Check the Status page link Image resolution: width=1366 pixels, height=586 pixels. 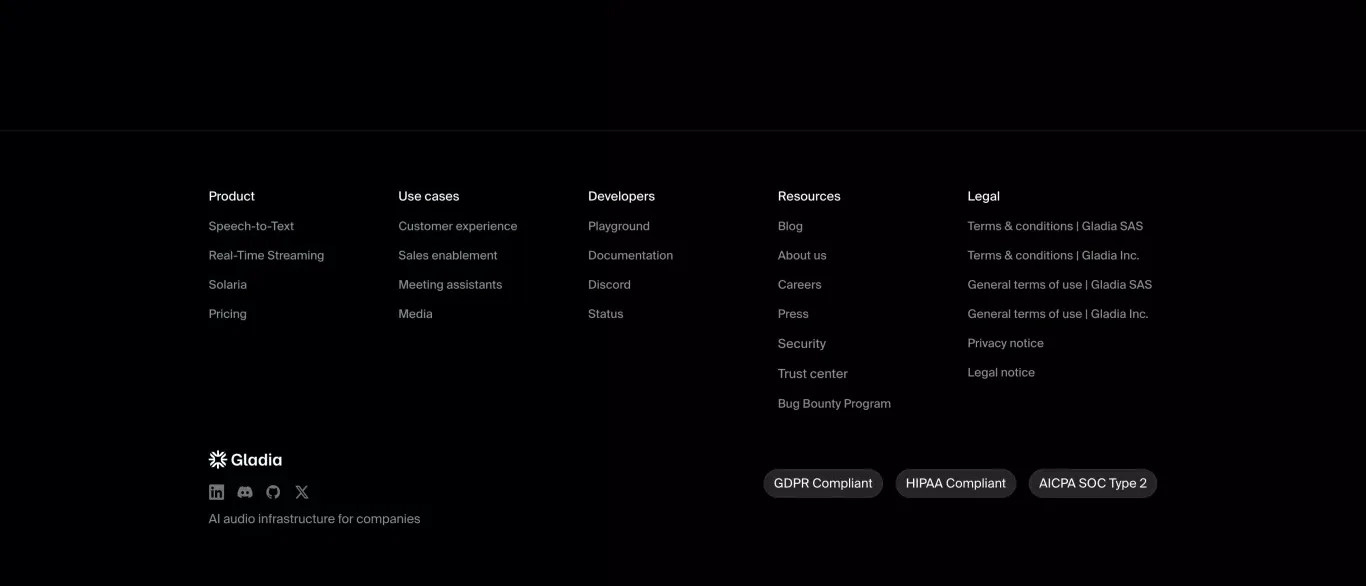tap(605, 313)
